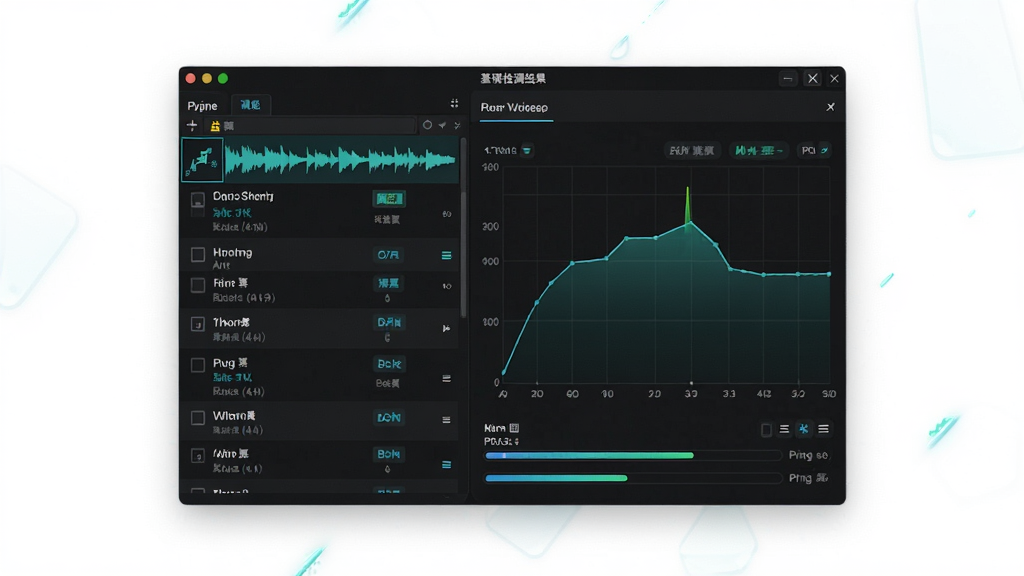
Task: Open the dropdown arrow above the chart's left axis
Action: (x=527, y=151)
